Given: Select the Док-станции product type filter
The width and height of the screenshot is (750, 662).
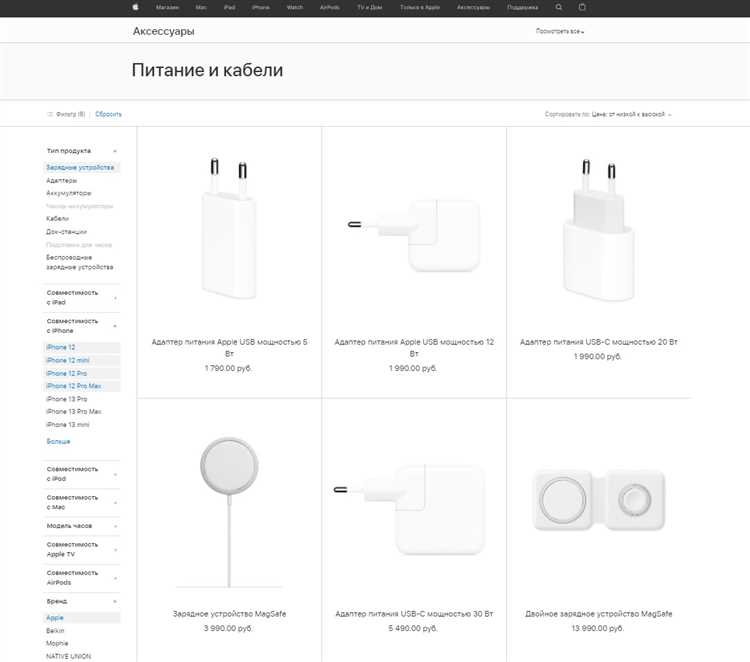Looking at the screenshot, I should click(x=66, y=232).
